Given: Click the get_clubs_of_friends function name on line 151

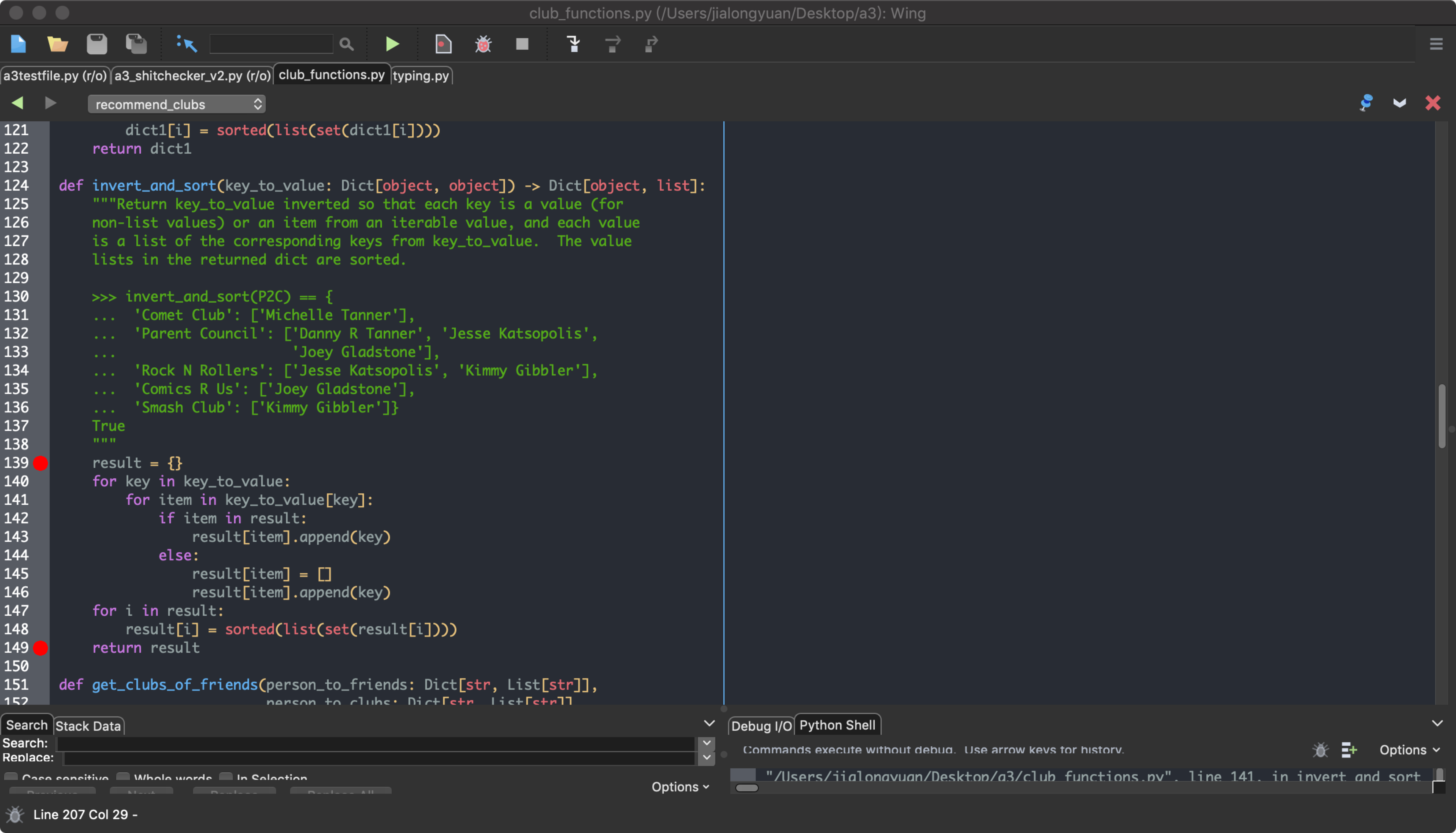Looking at the screenshot, I should click(175, 684).
